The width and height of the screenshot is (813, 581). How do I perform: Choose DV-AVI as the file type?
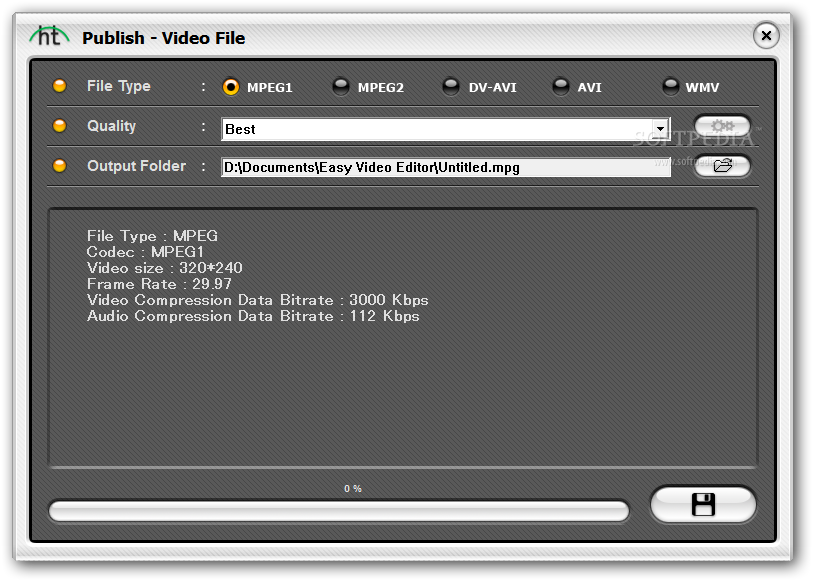[451, 87]
